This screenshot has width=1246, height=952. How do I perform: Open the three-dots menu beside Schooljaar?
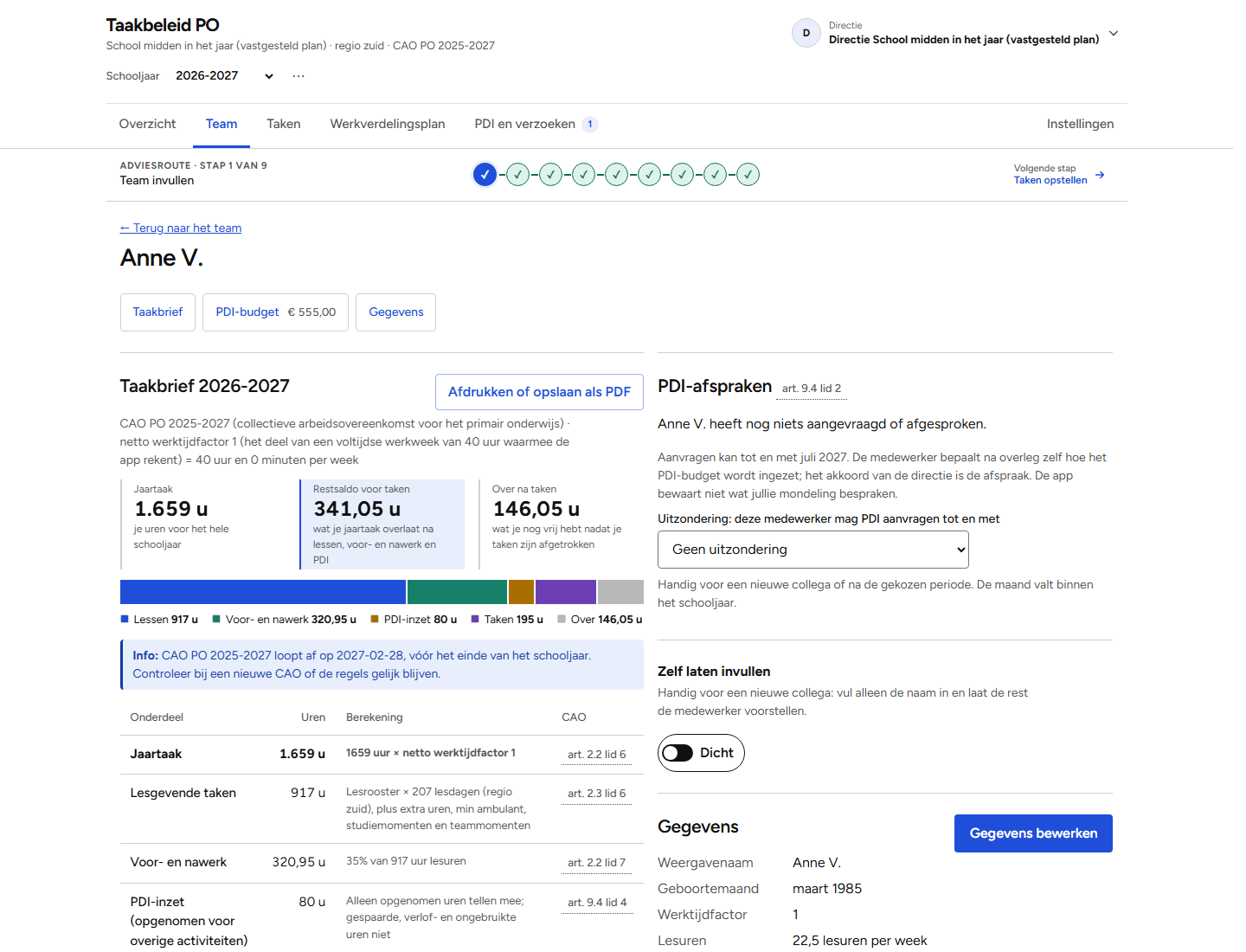[299, 76]
